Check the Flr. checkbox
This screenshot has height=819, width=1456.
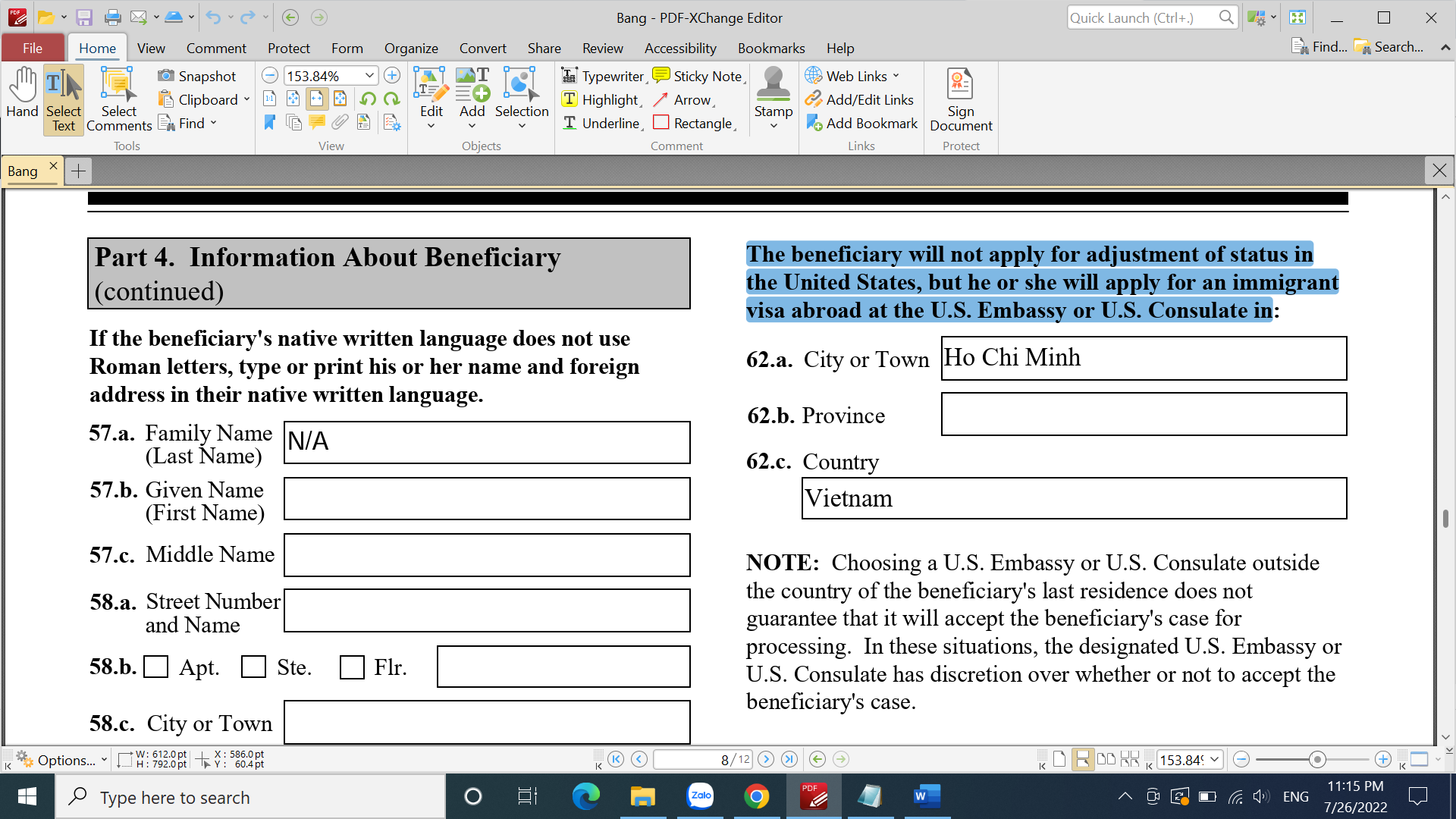(x=352, y=667)
